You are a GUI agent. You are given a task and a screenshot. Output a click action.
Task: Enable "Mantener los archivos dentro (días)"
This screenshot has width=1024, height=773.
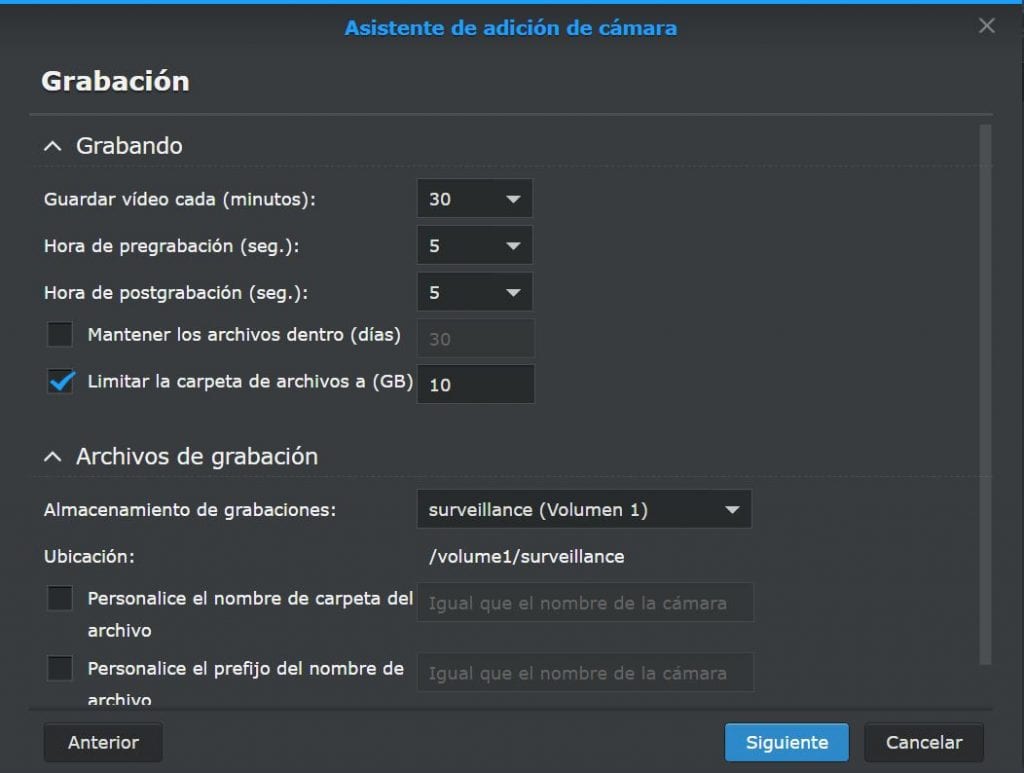59,333
